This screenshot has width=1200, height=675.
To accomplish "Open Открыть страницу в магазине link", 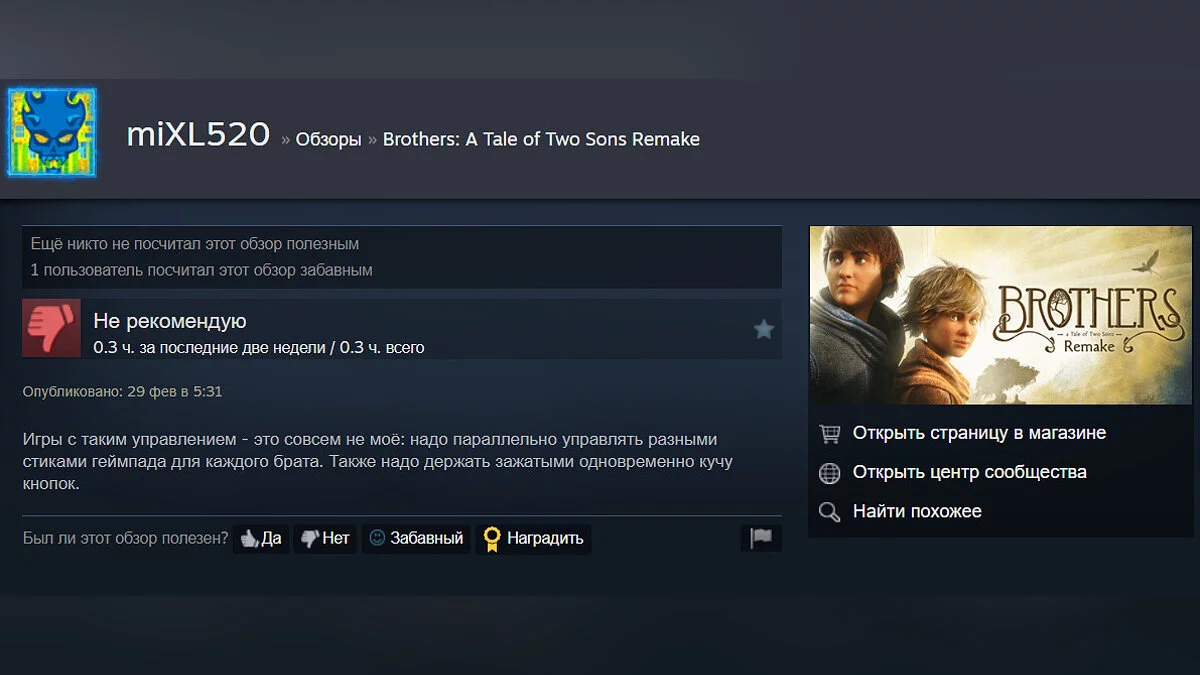I will (979, 433).
